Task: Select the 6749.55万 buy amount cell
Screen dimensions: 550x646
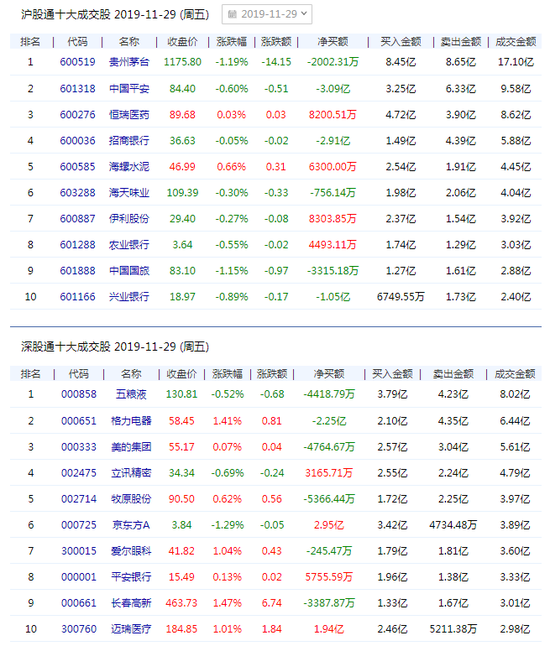Action: click(x=400, y=297)
